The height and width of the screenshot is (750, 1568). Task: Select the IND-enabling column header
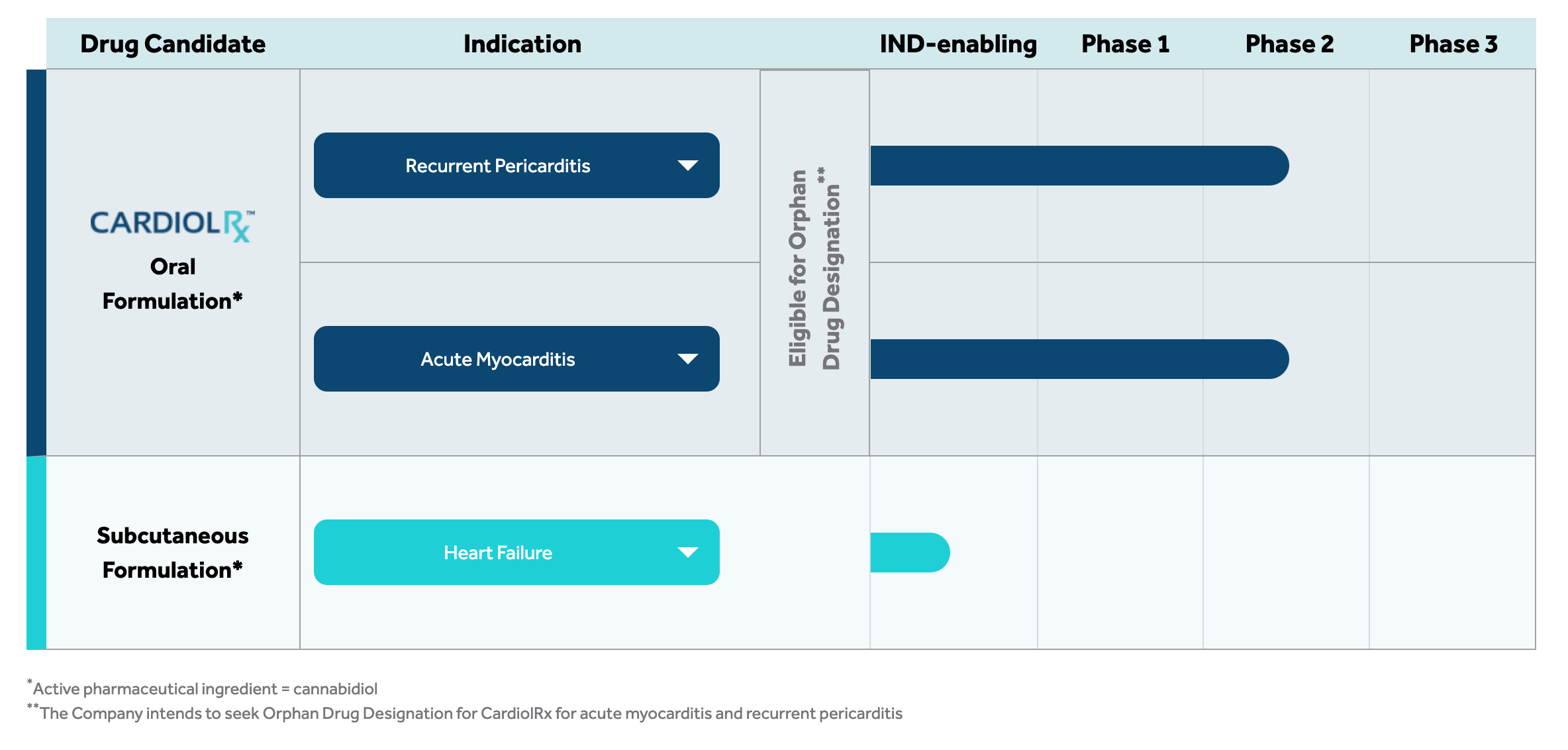[x=958, y=44]
